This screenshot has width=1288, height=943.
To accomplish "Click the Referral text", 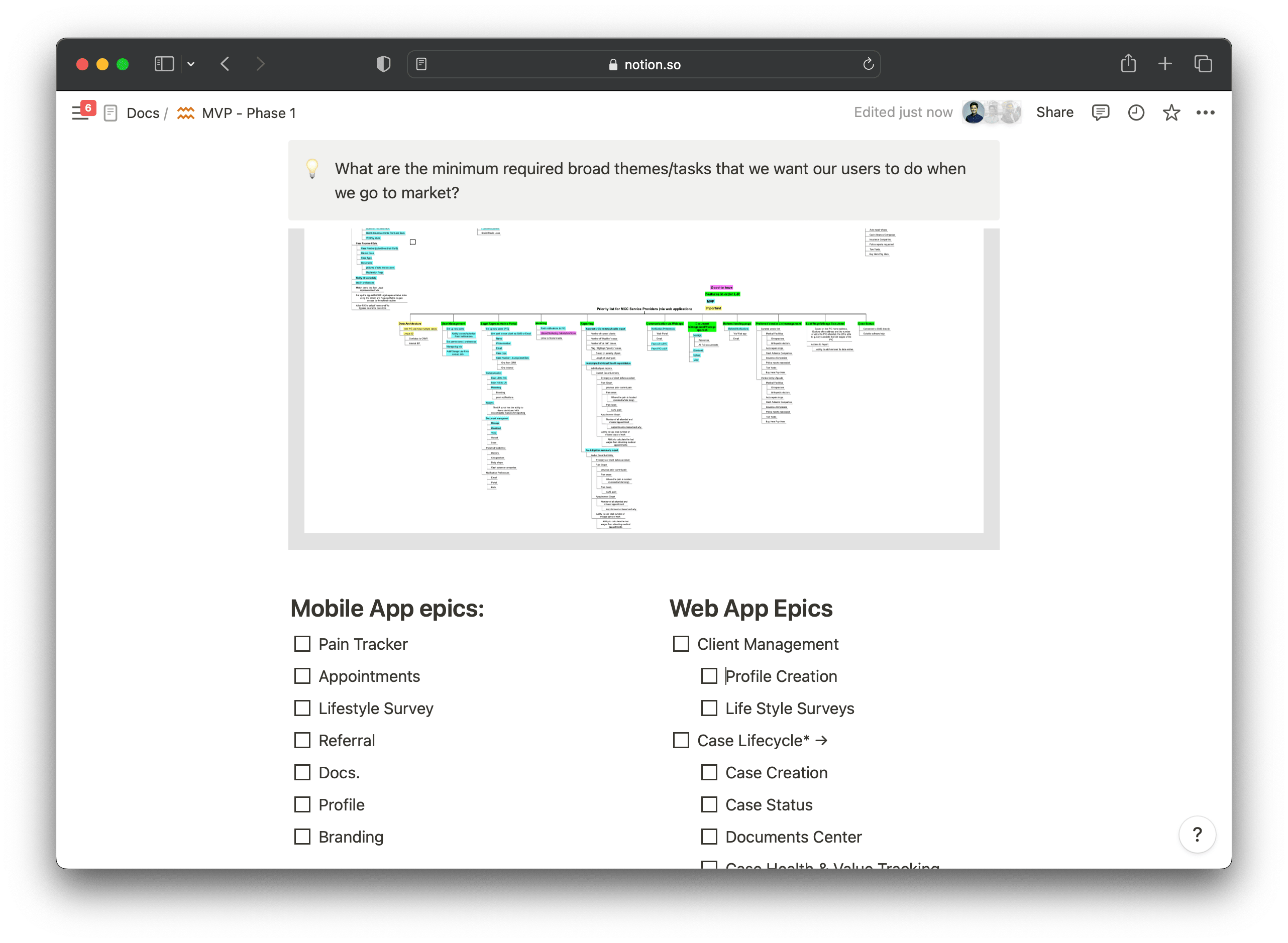I will point(347,740).
